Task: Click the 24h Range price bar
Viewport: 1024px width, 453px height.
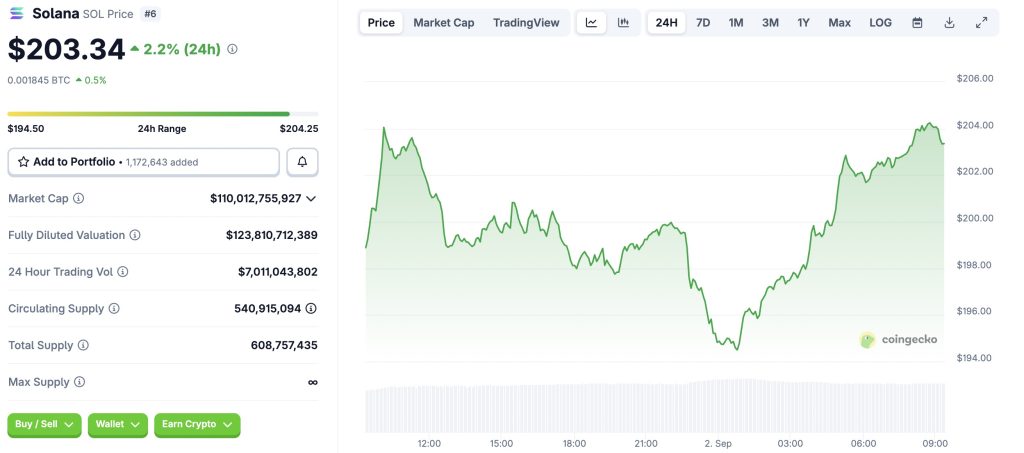Action: click(163, 114)
